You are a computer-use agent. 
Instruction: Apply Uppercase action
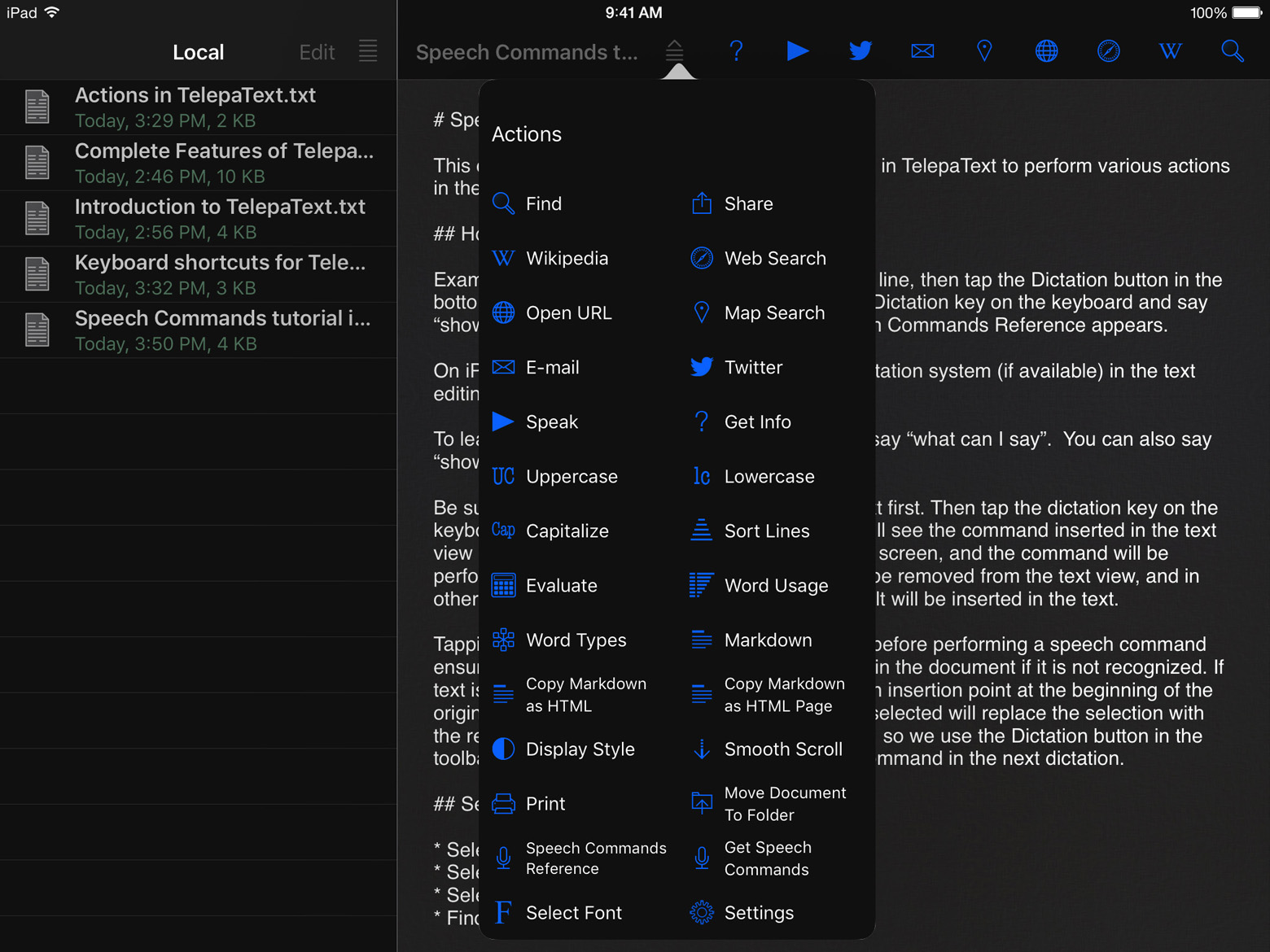(x=554, y=476)
